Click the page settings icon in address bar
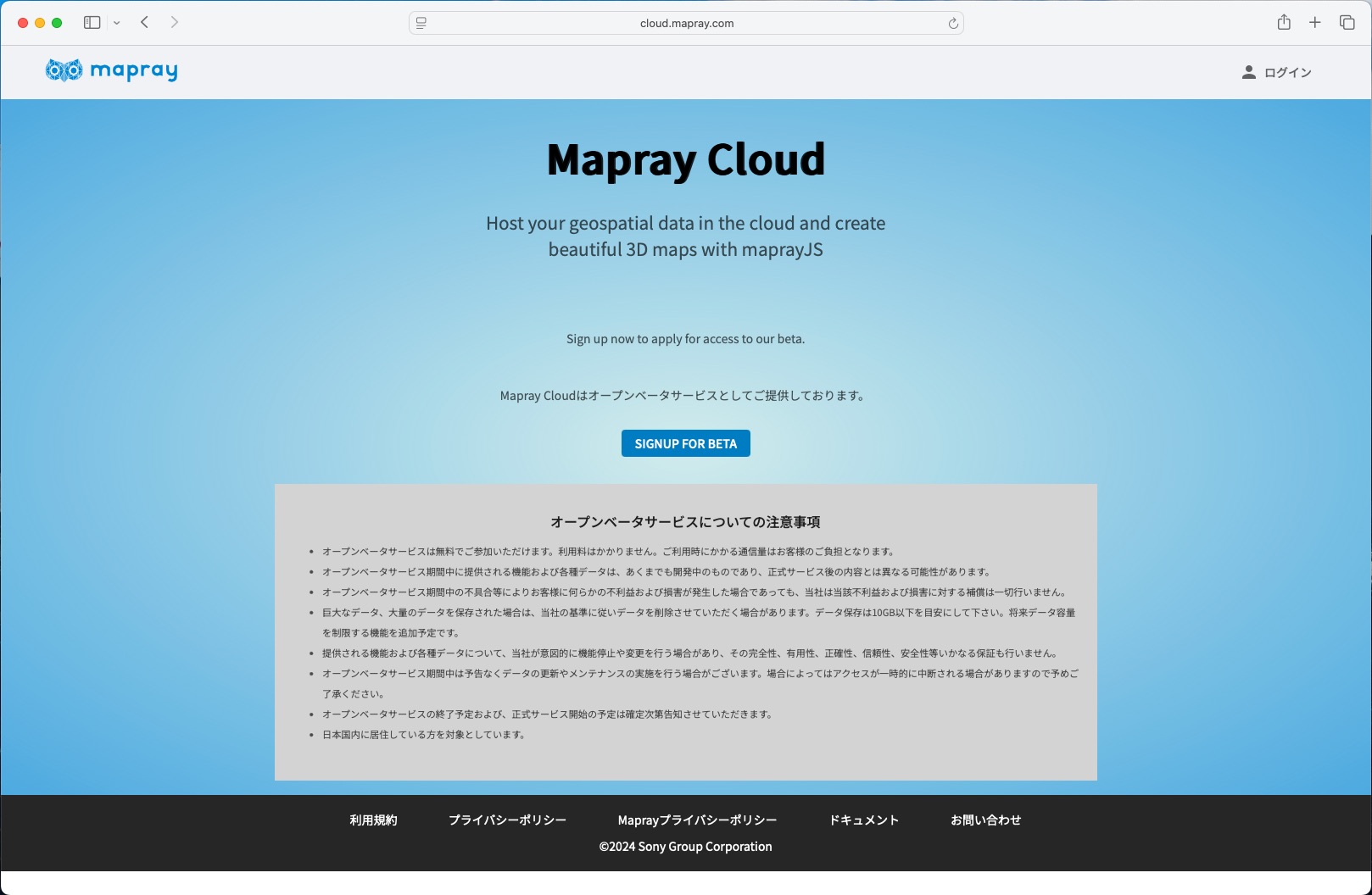 [x=421, y=24]
